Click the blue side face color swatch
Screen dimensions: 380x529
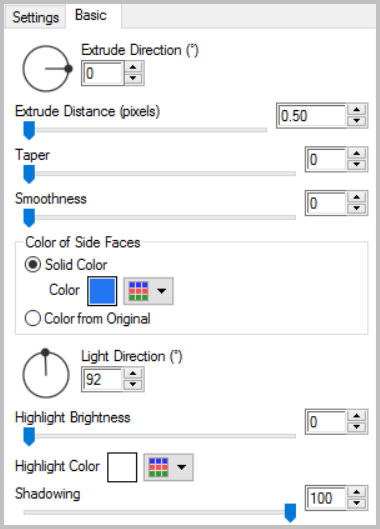[x=102, y=291]
